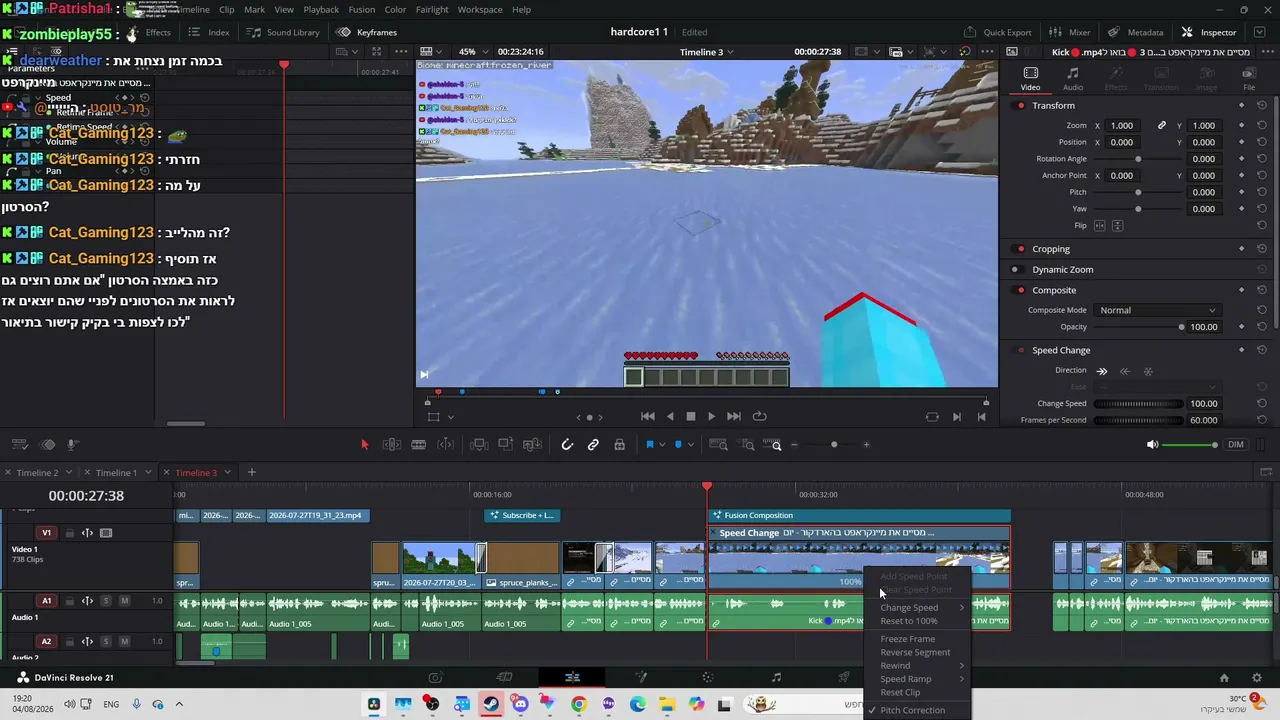Open the Composite Mode dropdown
1280x720 pixels.
coord(1157,310)
